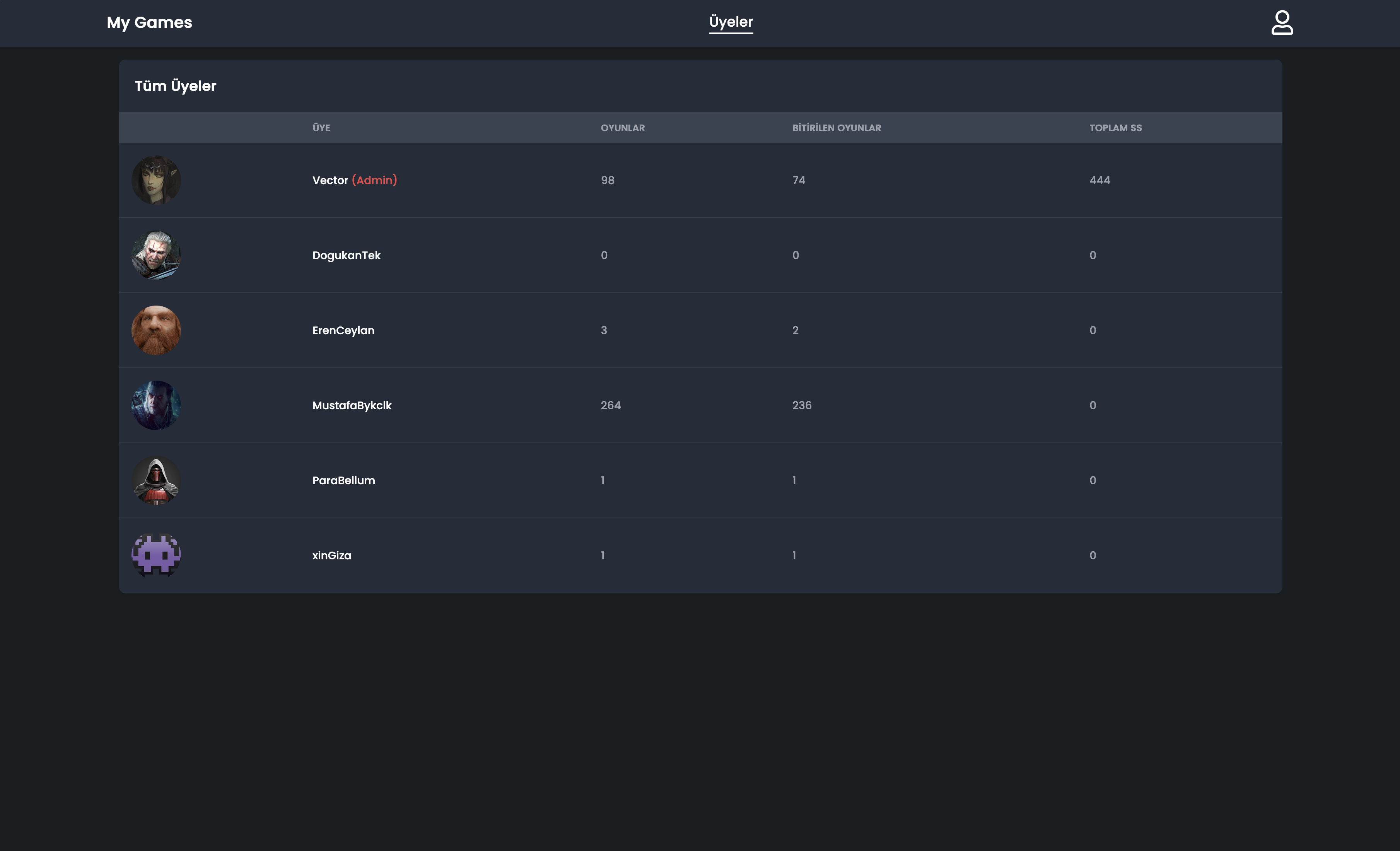Open DogukanTek's avatar picture

tap(156, 255)
